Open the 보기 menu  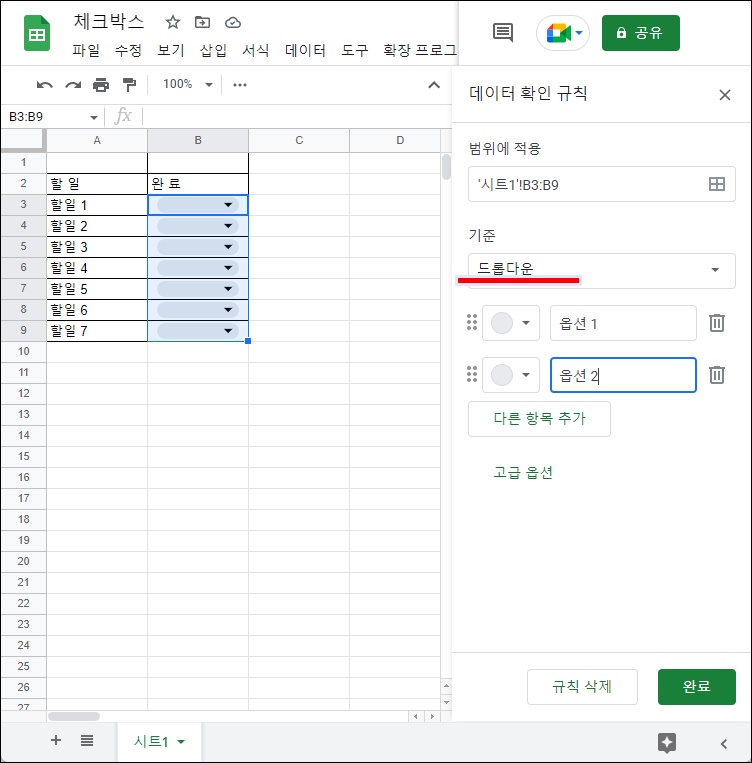tap(171, 50)
